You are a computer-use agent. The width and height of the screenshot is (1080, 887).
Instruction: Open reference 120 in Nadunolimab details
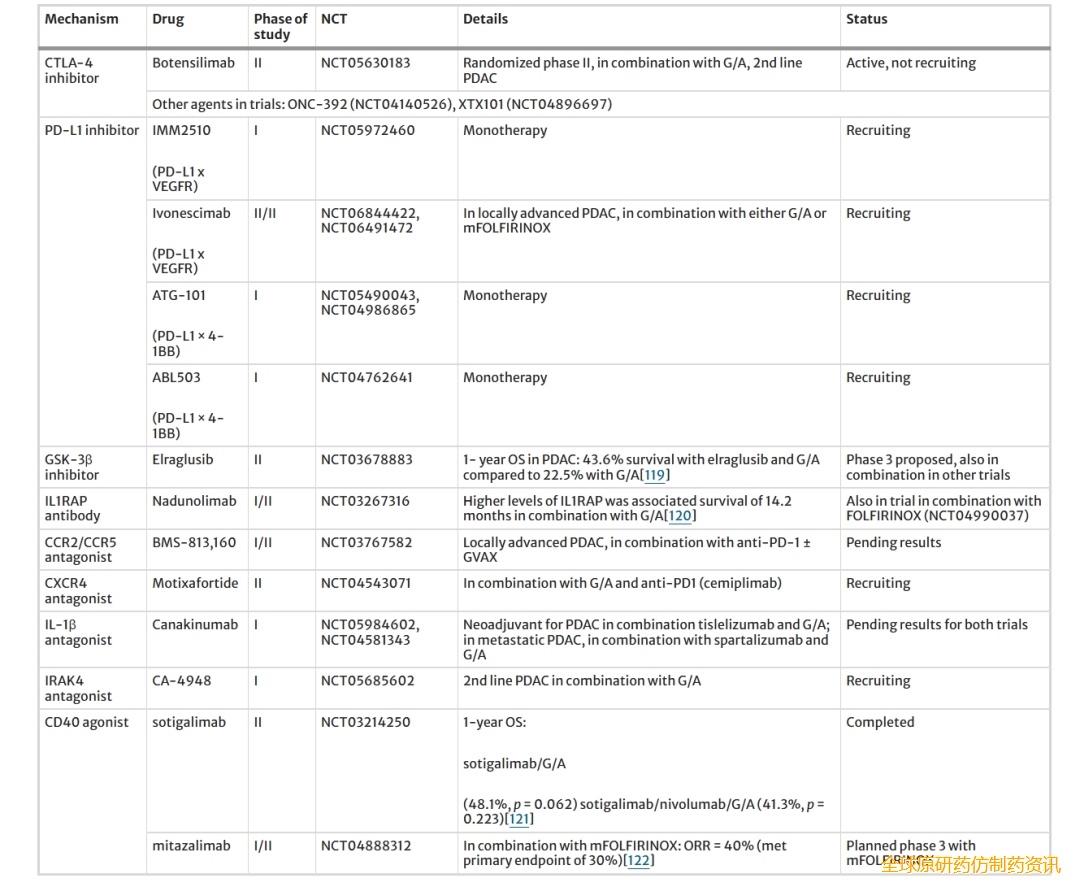(680, 516)
